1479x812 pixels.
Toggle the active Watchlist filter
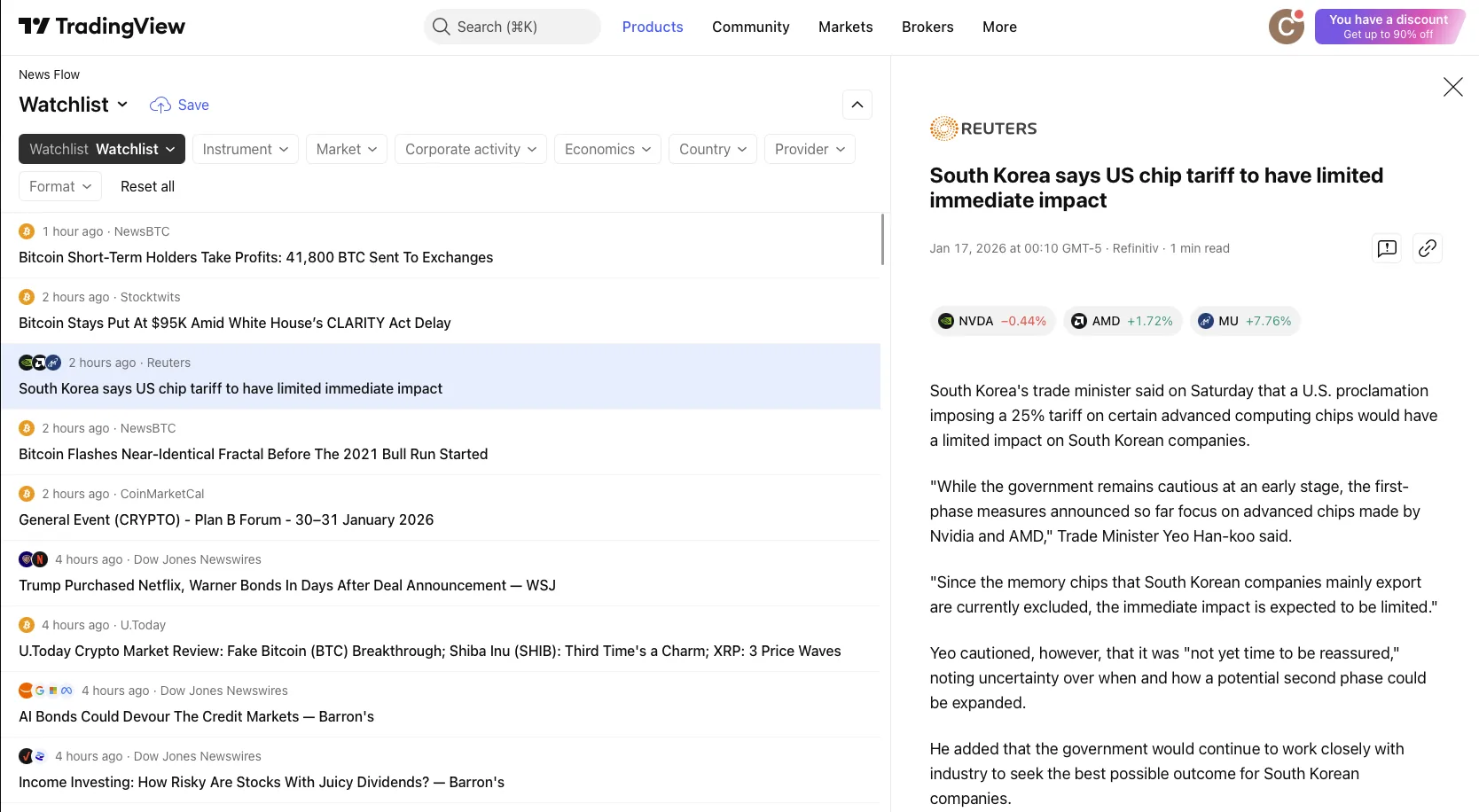coord(102,149)
